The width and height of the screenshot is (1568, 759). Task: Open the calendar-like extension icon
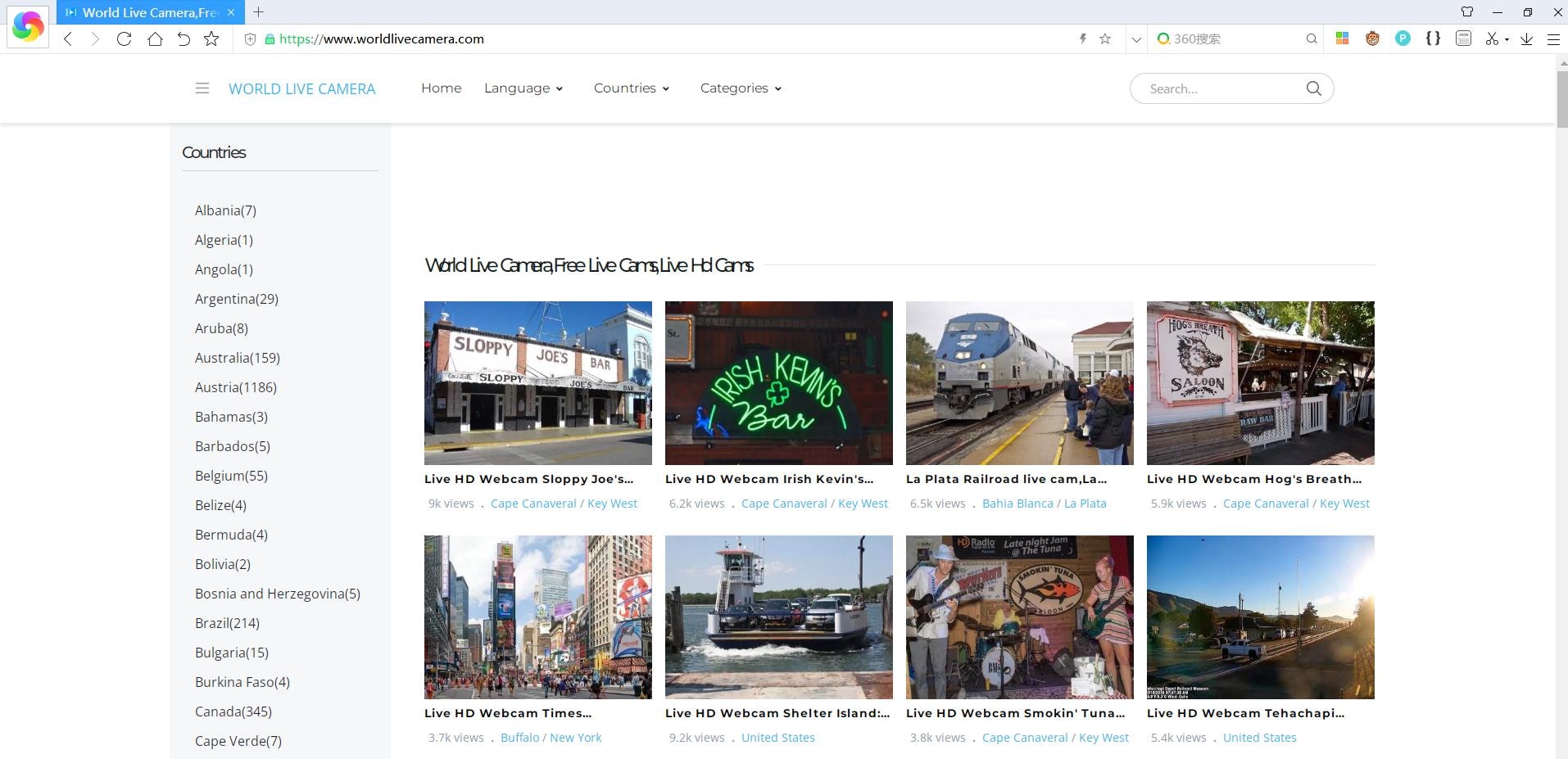point(1463,38)
